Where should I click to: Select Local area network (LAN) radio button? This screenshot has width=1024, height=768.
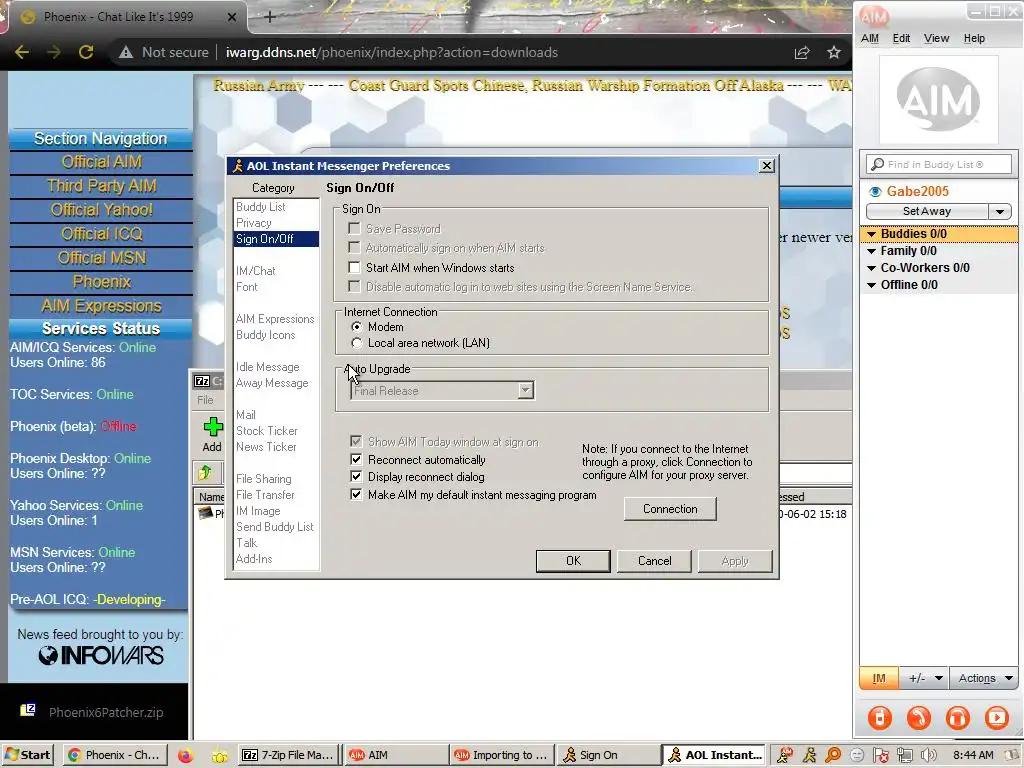click(357, 343)
